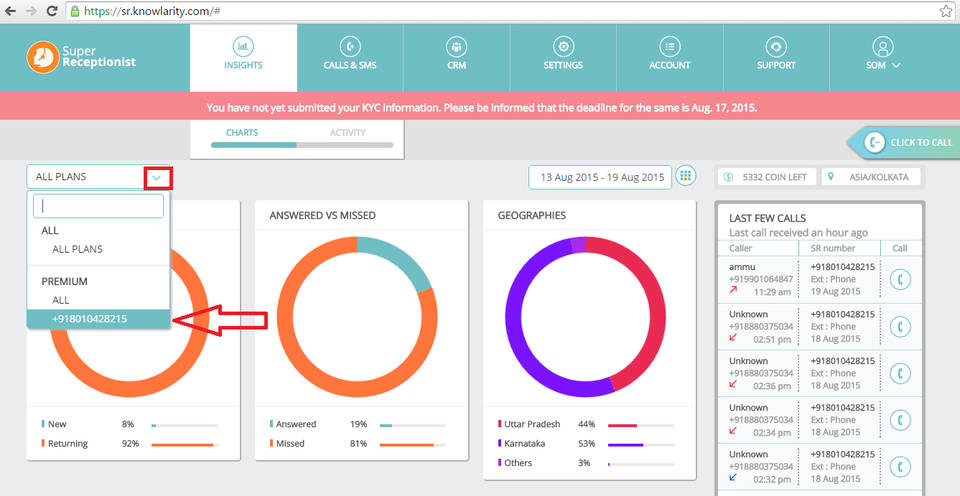Type in the plans dropdown search field

98,206
